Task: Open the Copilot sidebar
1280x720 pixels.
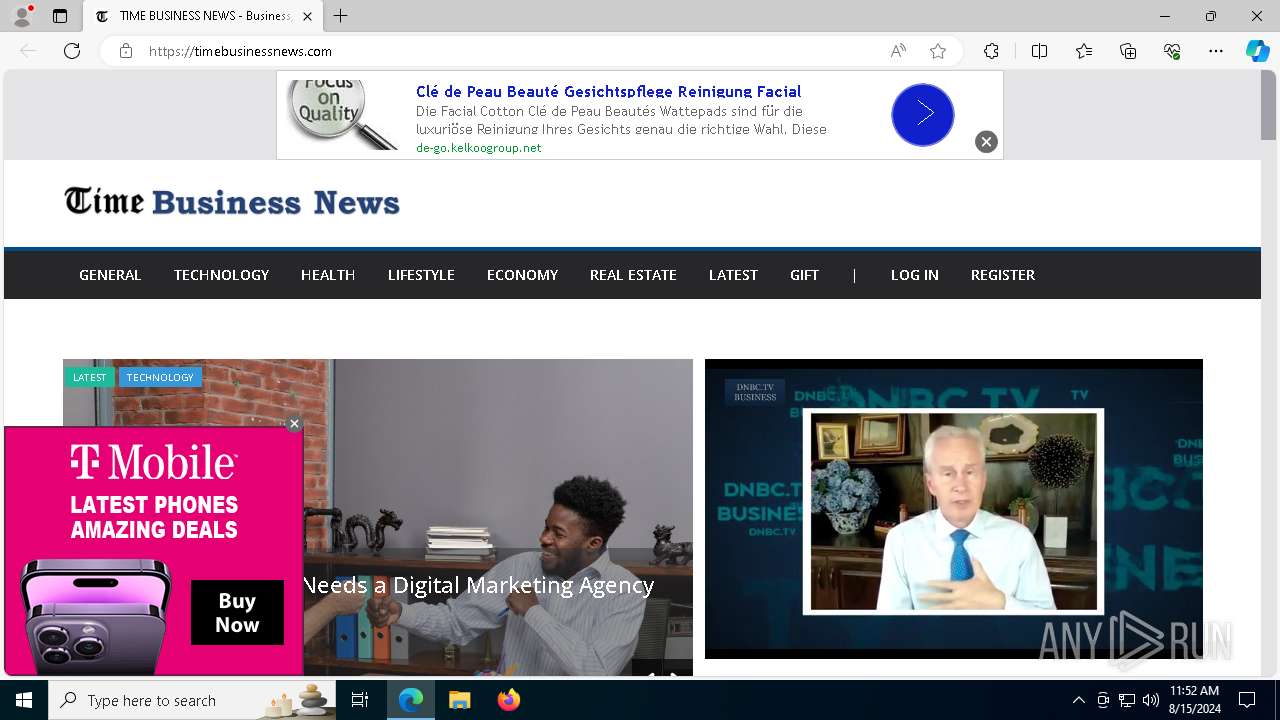Action: (1257, 51)
